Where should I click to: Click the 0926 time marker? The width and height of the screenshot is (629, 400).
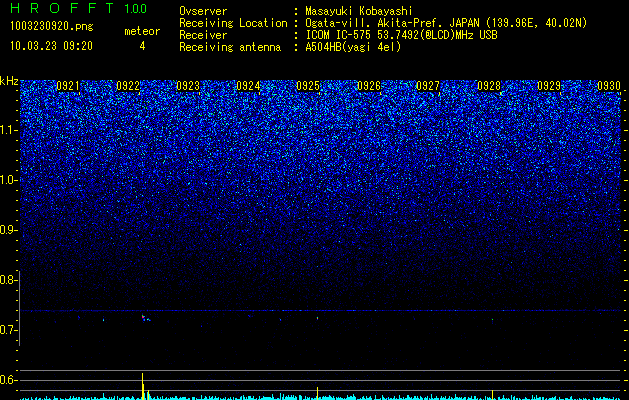pyautogui.click(x=369, y=86)
